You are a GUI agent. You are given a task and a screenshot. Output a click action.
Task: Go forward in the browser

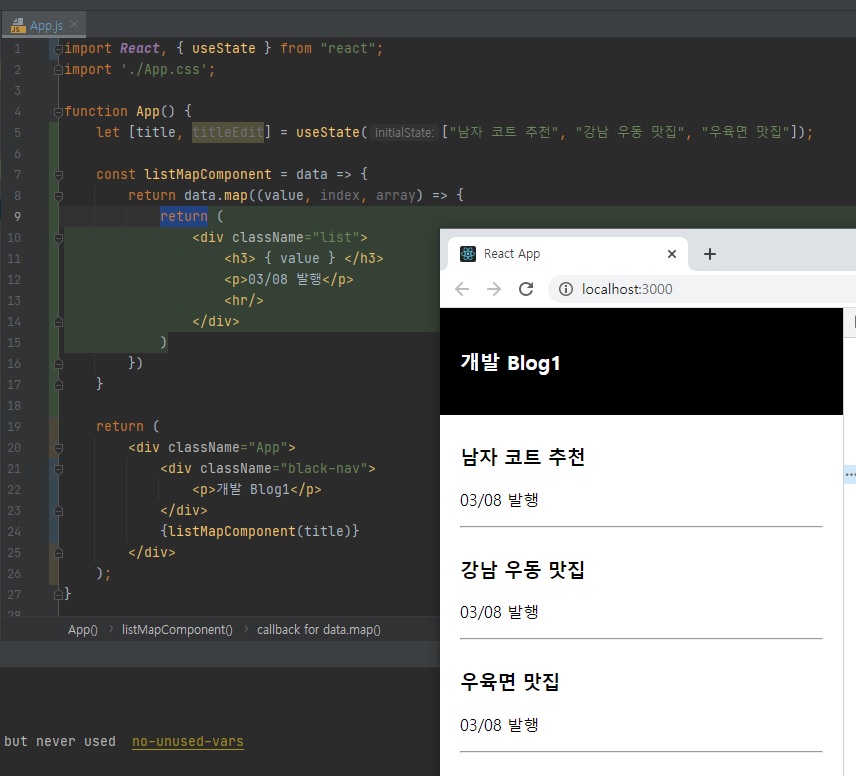click(x=494, y=289)
